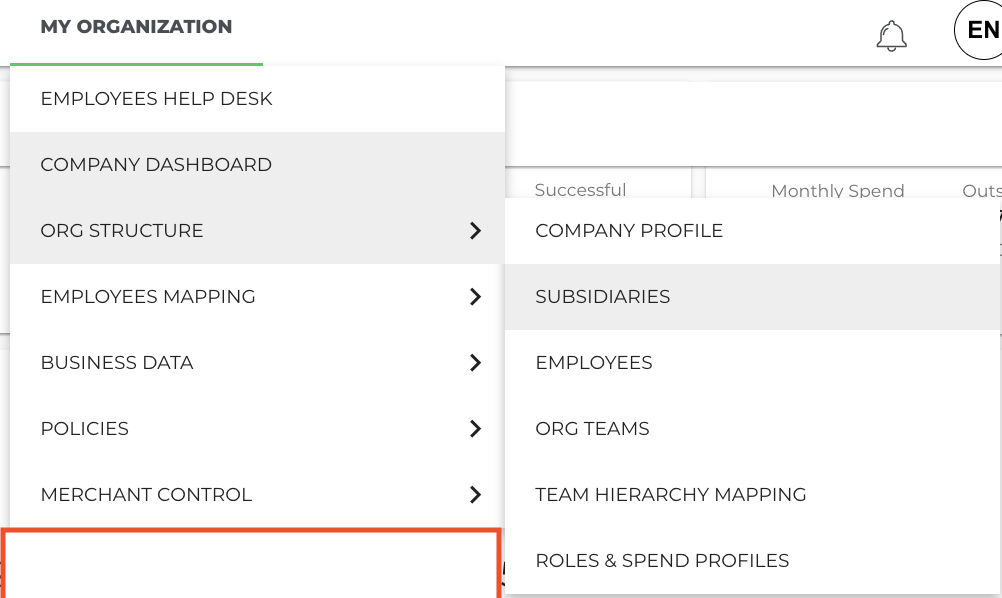
Task: Open the notifications bell icon
Action: 891,36
